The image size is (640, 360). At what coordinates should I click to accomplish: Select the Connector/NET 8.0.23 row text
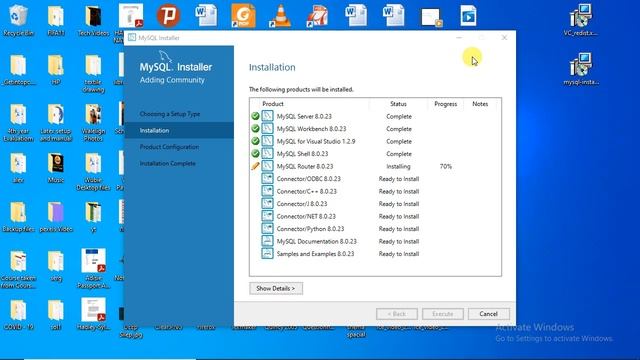(306, 216)
